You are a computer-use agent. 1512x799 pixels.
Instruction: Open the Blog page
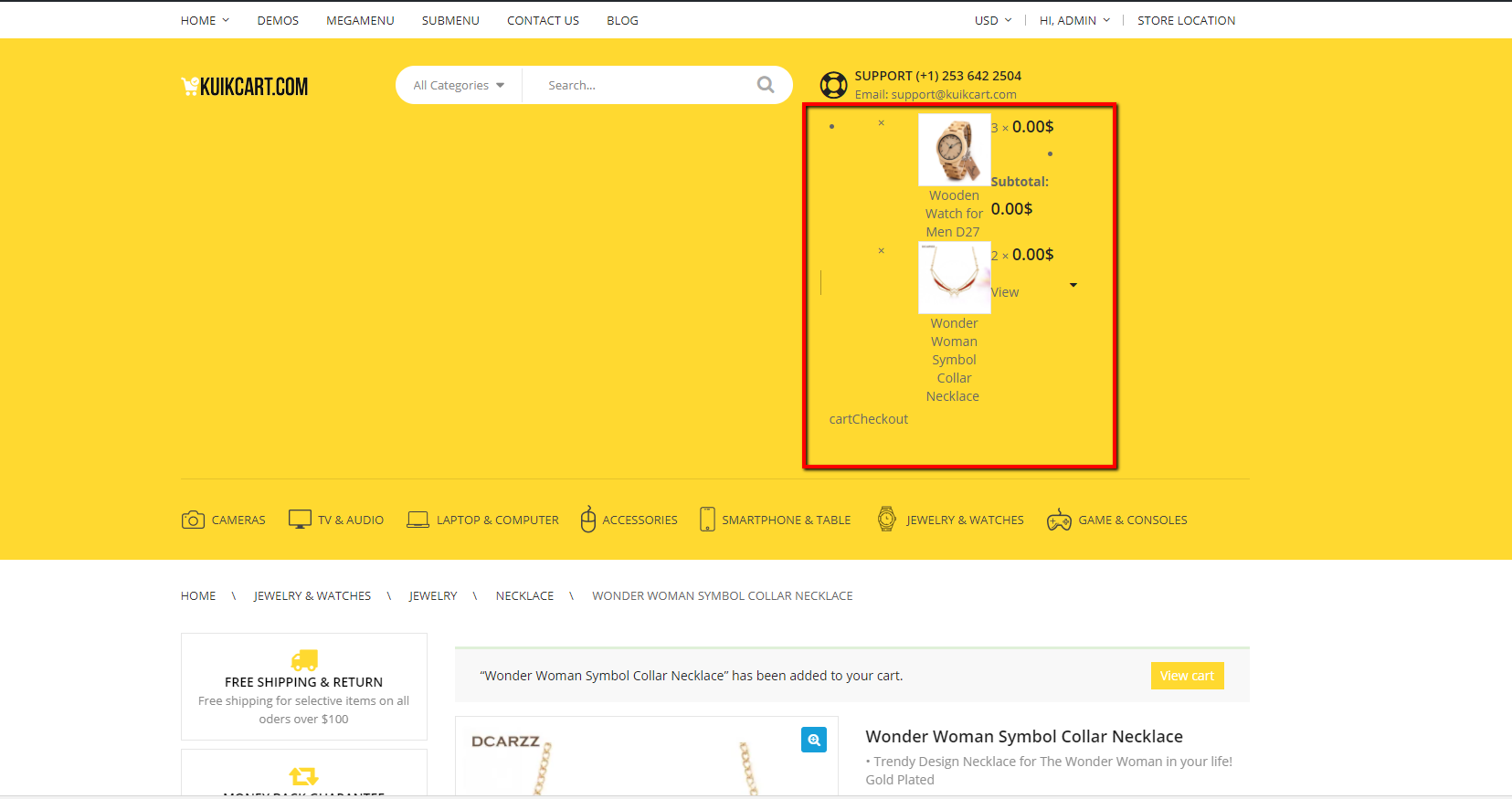coord(622,20)
